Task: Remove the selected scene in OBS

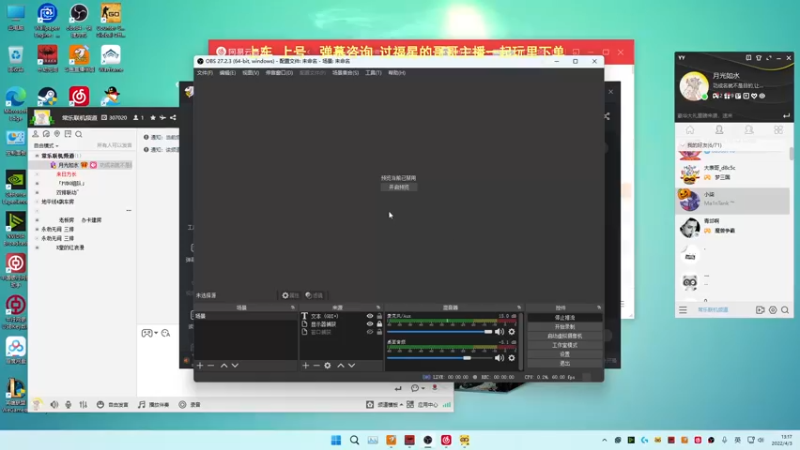Action: point(211,365)
